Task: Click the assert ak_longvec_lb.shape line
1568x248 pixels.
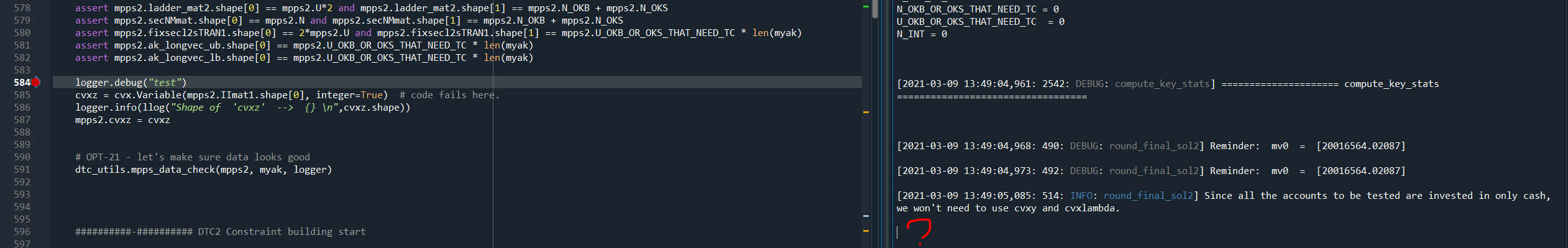Action: point(305,58)
